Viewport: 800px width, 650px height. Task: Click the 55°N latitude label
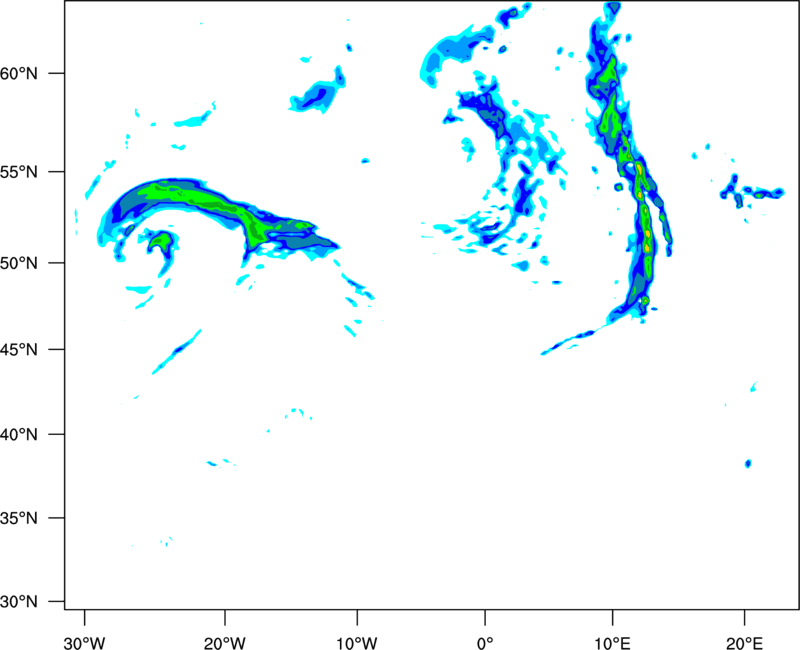coord(19,172)
